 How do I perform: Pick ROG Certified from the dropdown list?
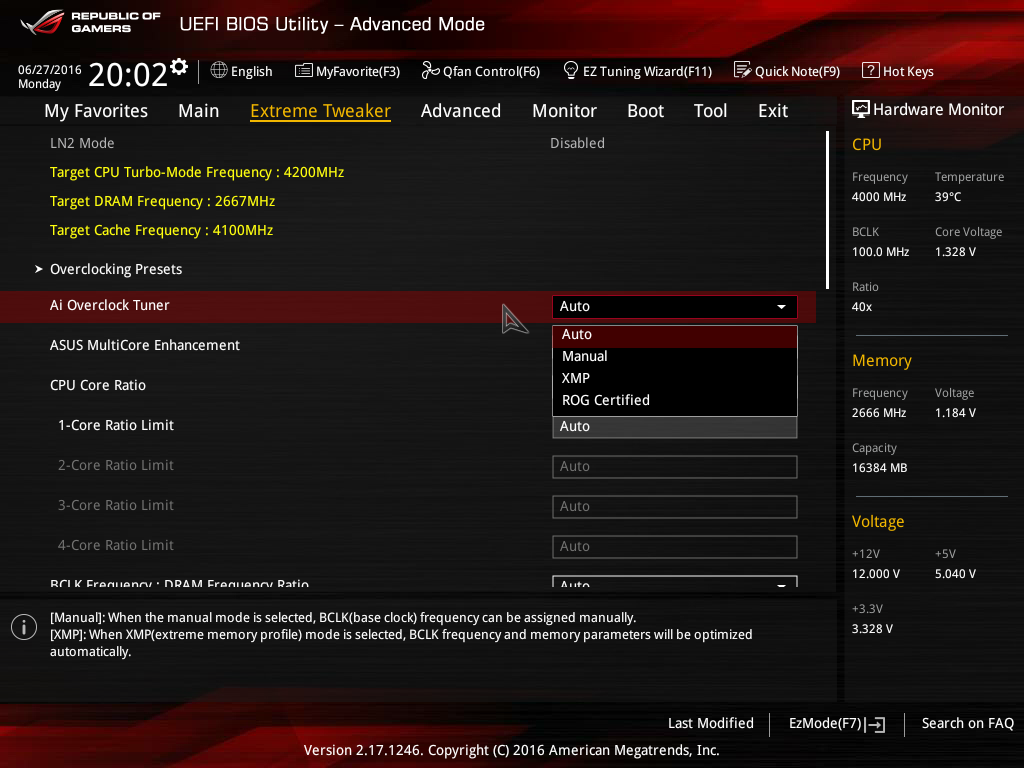point(675,400)
